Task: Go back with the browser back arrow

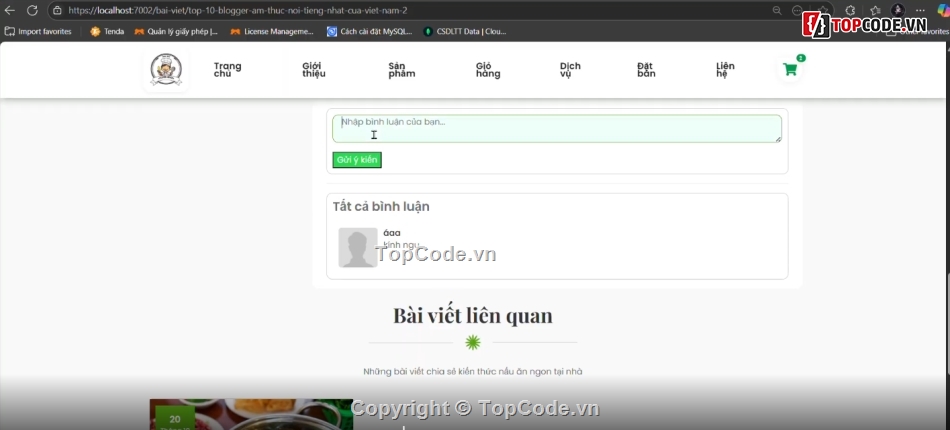Action: pos(10,10)
